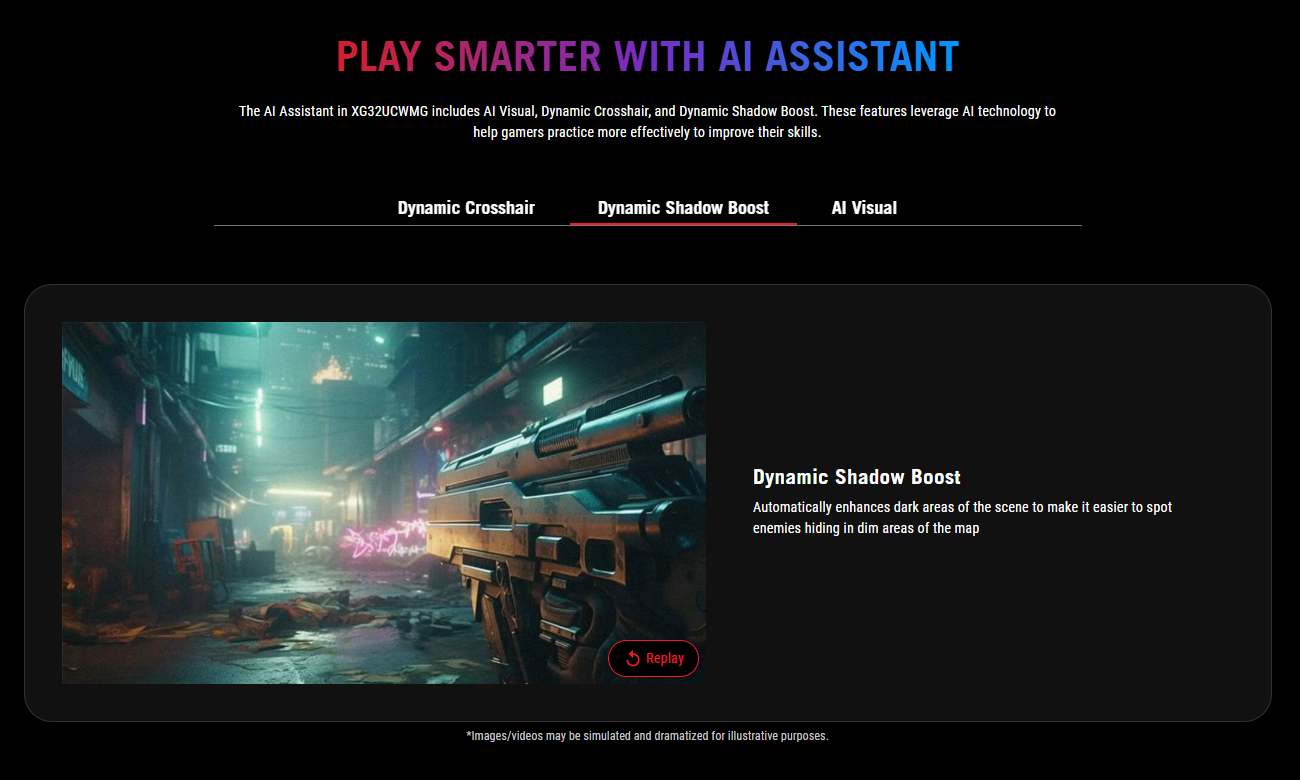Screen dimensions: 1300x780
Task: Click the circular replay arrow icon
Action: coord(632,658)
